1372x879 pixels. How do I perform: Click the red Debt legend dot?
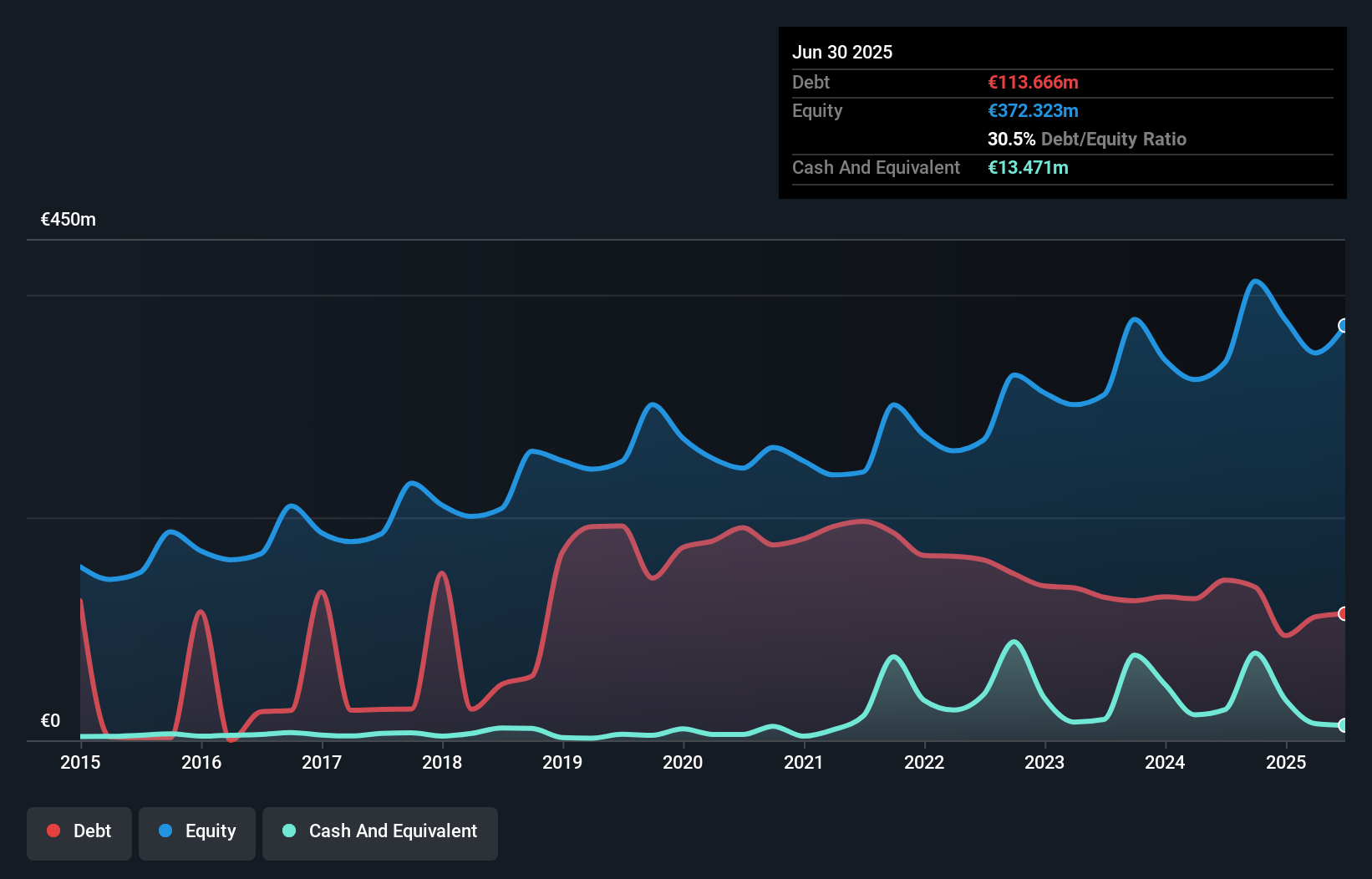click(x=53, y=831)
